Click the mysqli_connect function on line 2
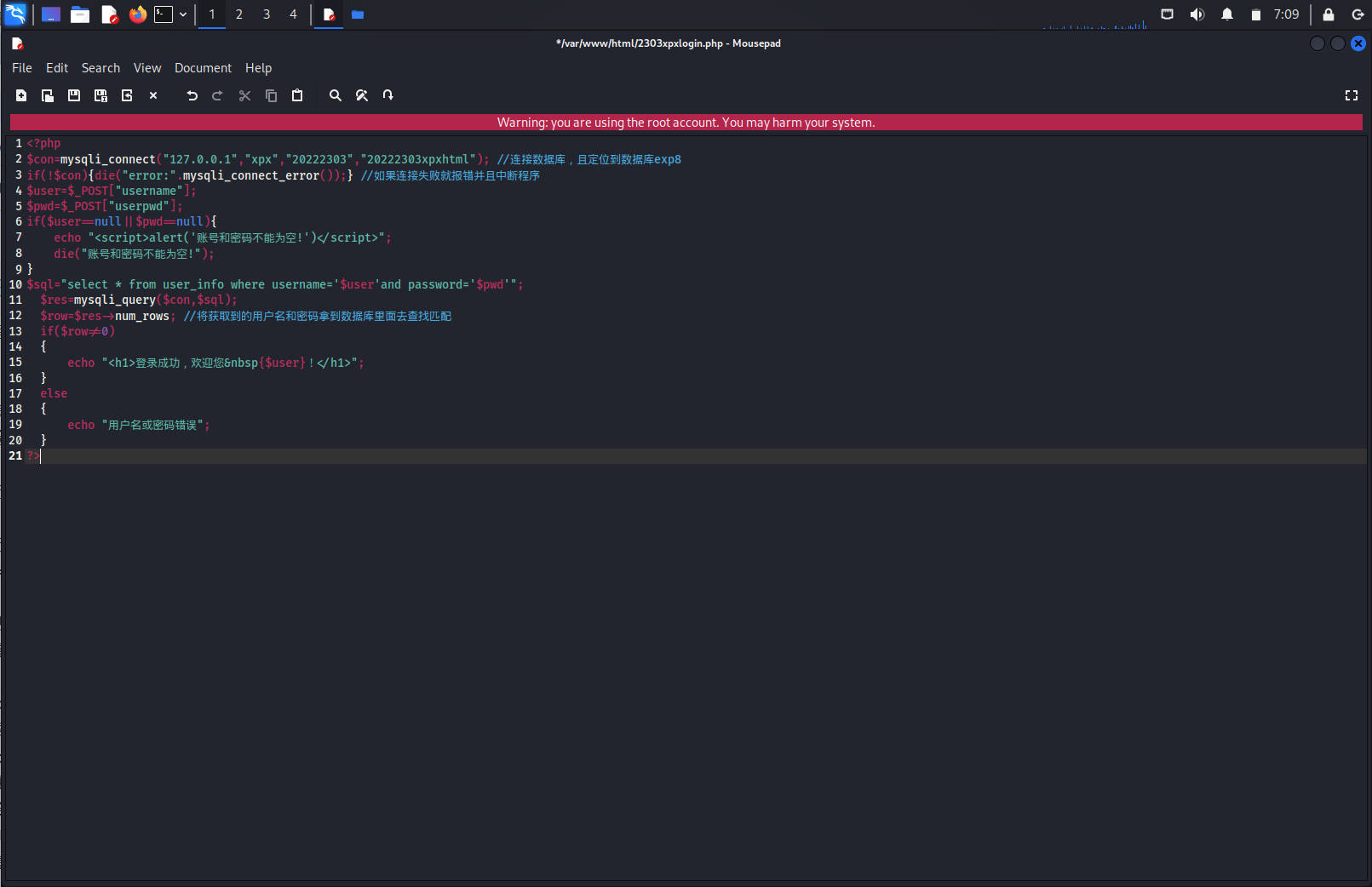 pyautogui.click(x=107, y=159)
